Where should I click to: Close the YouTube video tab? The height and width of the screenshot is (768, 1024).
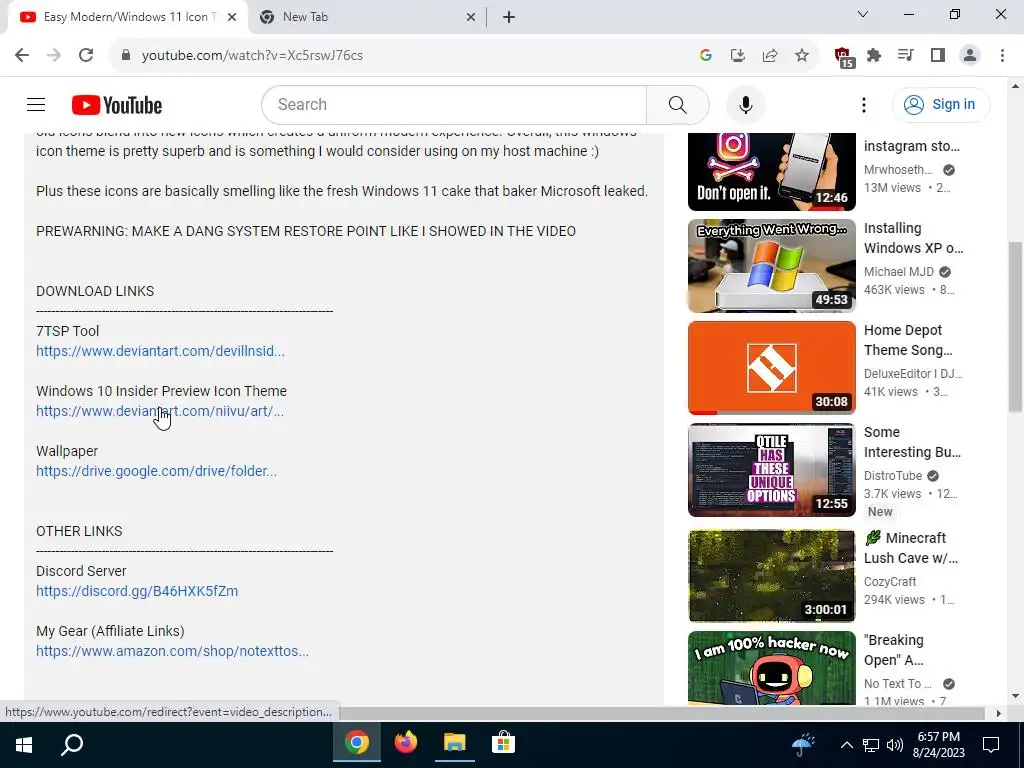[232, 18]
